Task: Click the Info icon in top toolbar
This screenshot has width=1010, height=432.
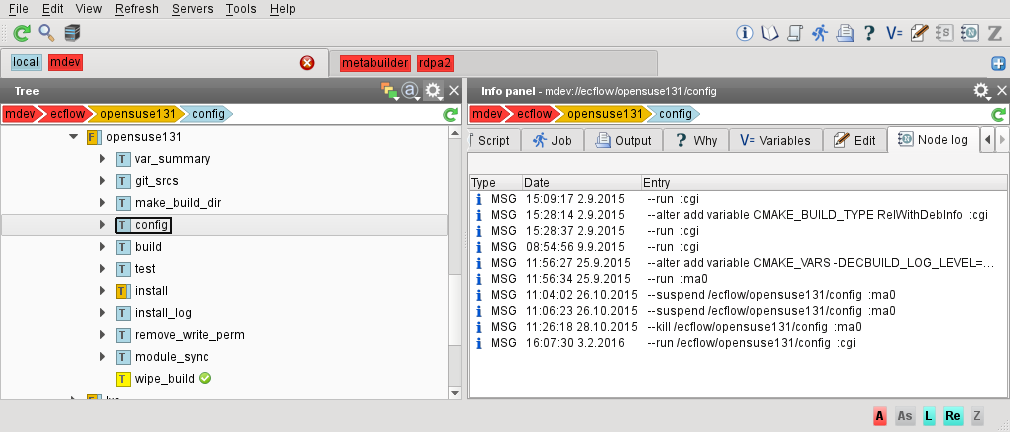Action: tap(744, 33)
